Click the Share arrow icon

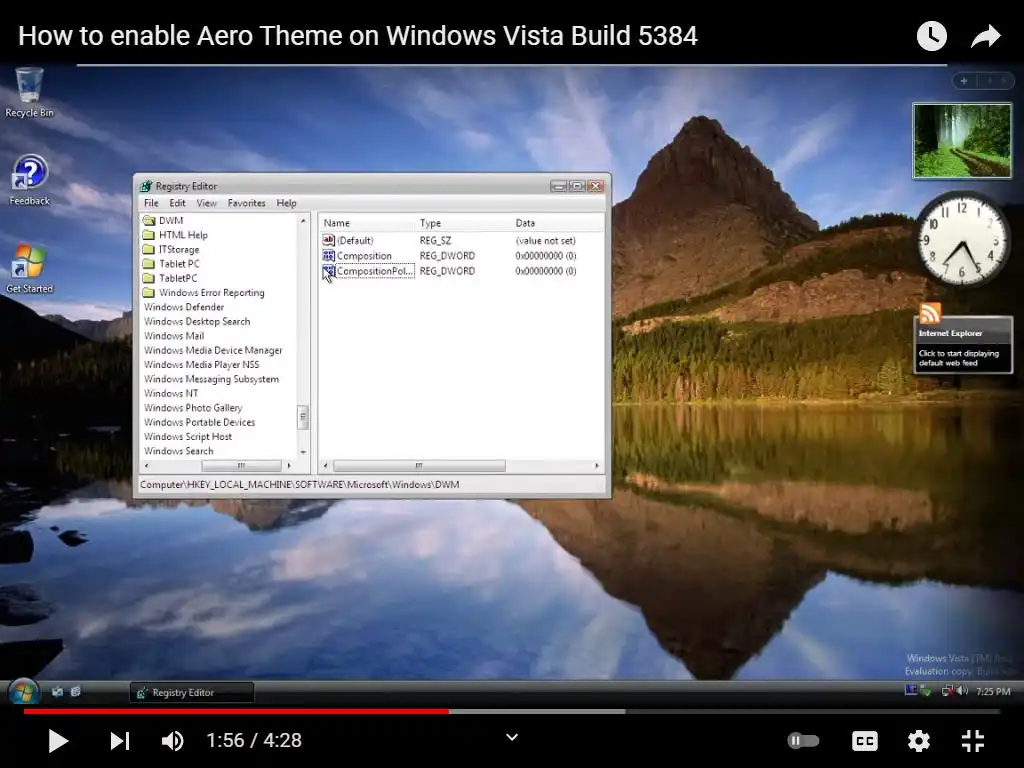tap(985, 36)
